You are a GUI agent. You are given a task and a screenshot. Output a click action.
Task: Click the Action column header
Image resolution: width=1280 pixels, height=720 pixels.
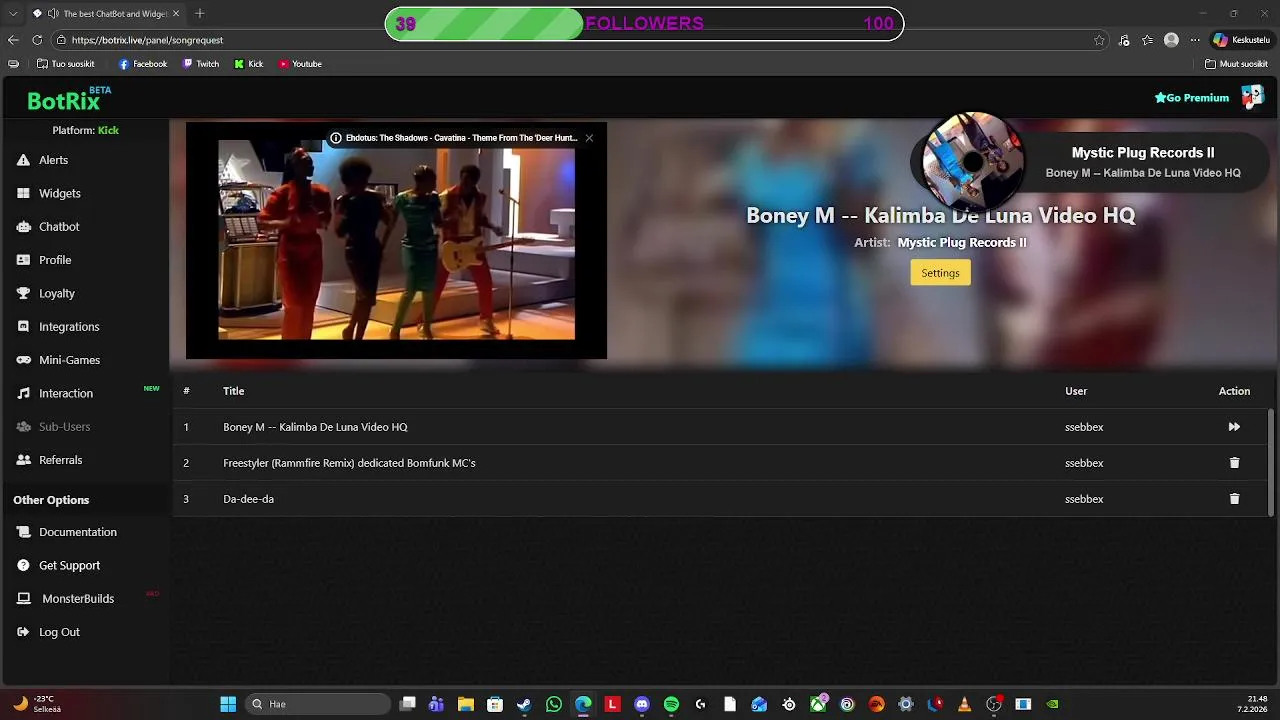[x=1234, y=391]
